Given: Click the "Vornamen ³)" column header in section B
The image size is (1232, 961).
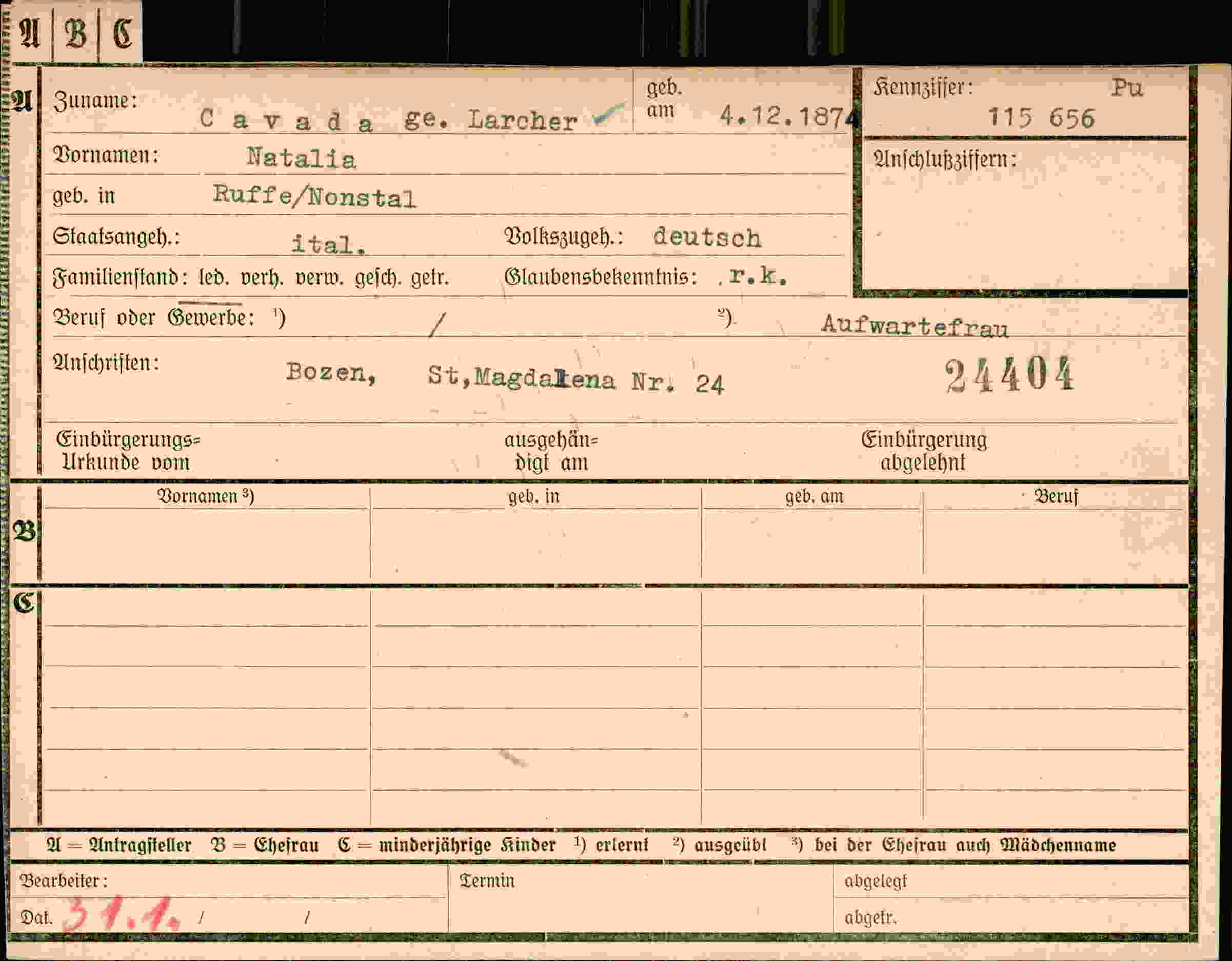Looking at the screenshot, I should coord(206,496).
